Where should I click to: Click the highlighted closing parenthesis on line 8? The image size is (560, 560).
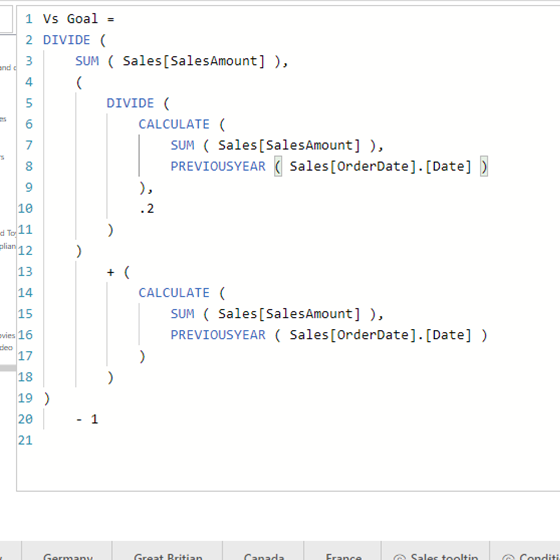484,166
